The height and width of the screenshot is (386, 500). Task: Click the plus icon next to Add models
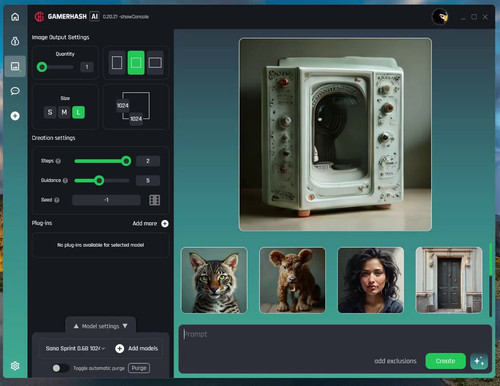[x=119, y=348]
